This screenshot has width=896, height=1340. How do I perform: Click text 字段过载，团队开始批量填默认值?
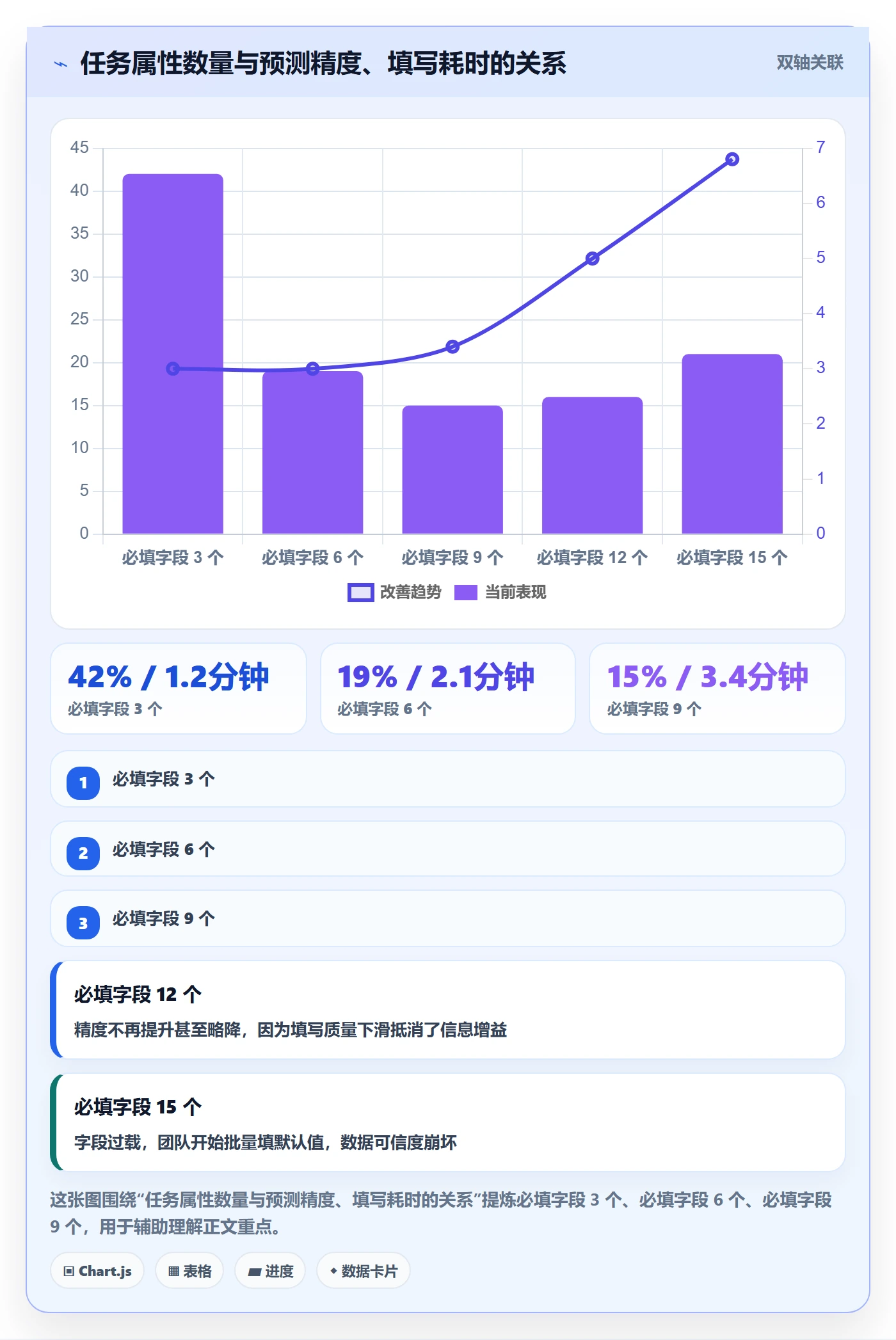(199, 1143)
